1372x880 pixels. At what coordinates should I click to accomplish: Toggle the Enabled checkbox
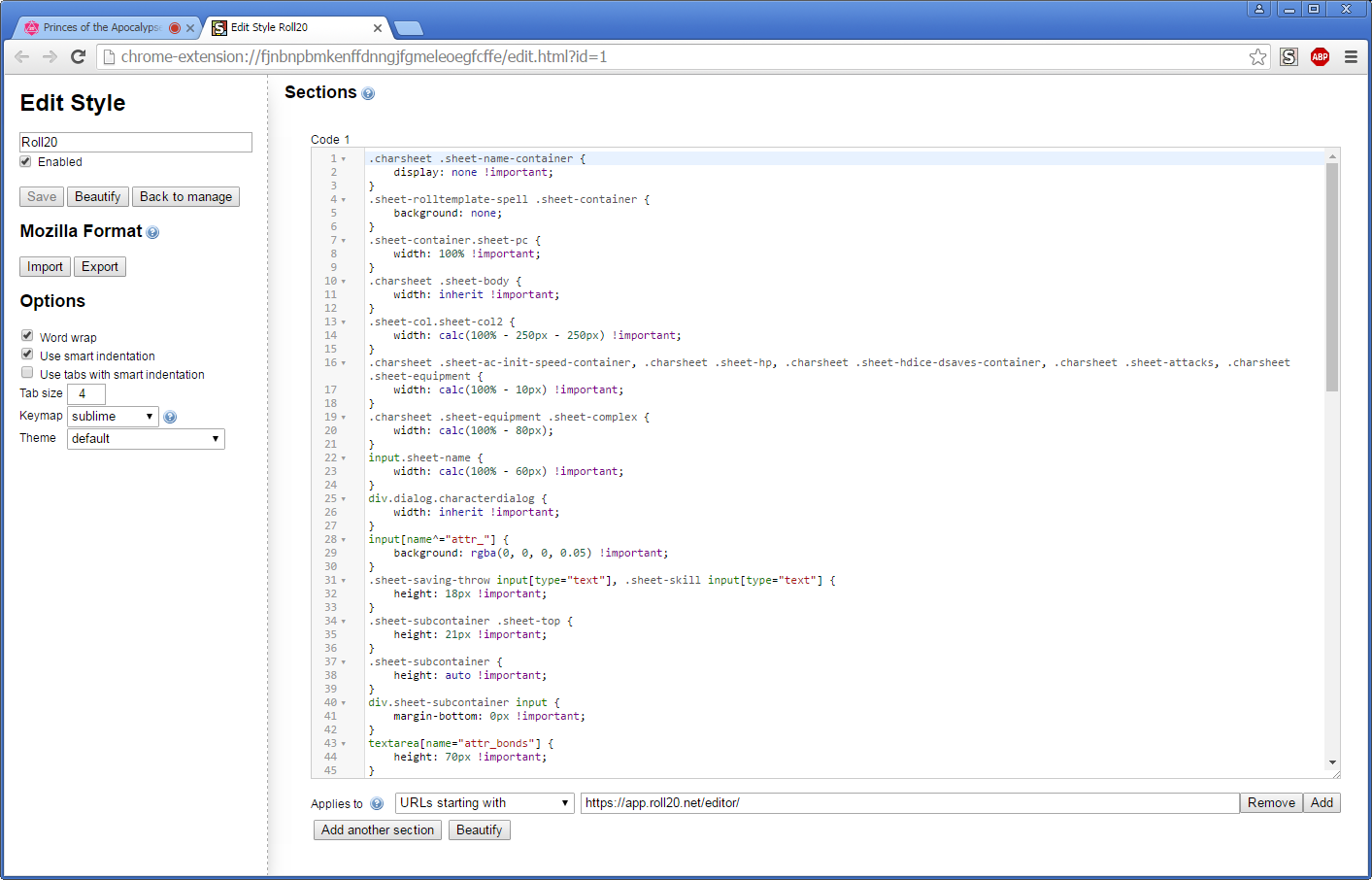tap(26, 161)
